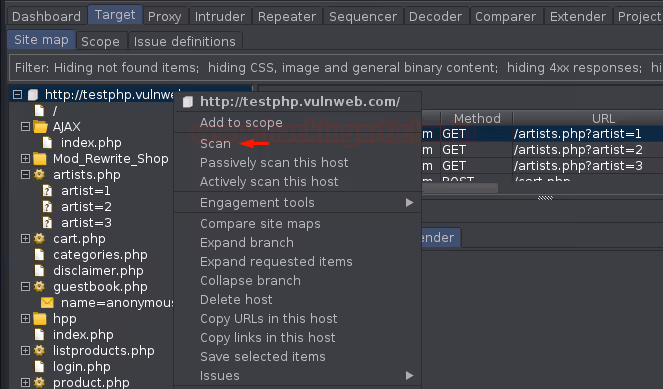Click the host icon in context menu header

pyautogui.click(x=188, y=102)
